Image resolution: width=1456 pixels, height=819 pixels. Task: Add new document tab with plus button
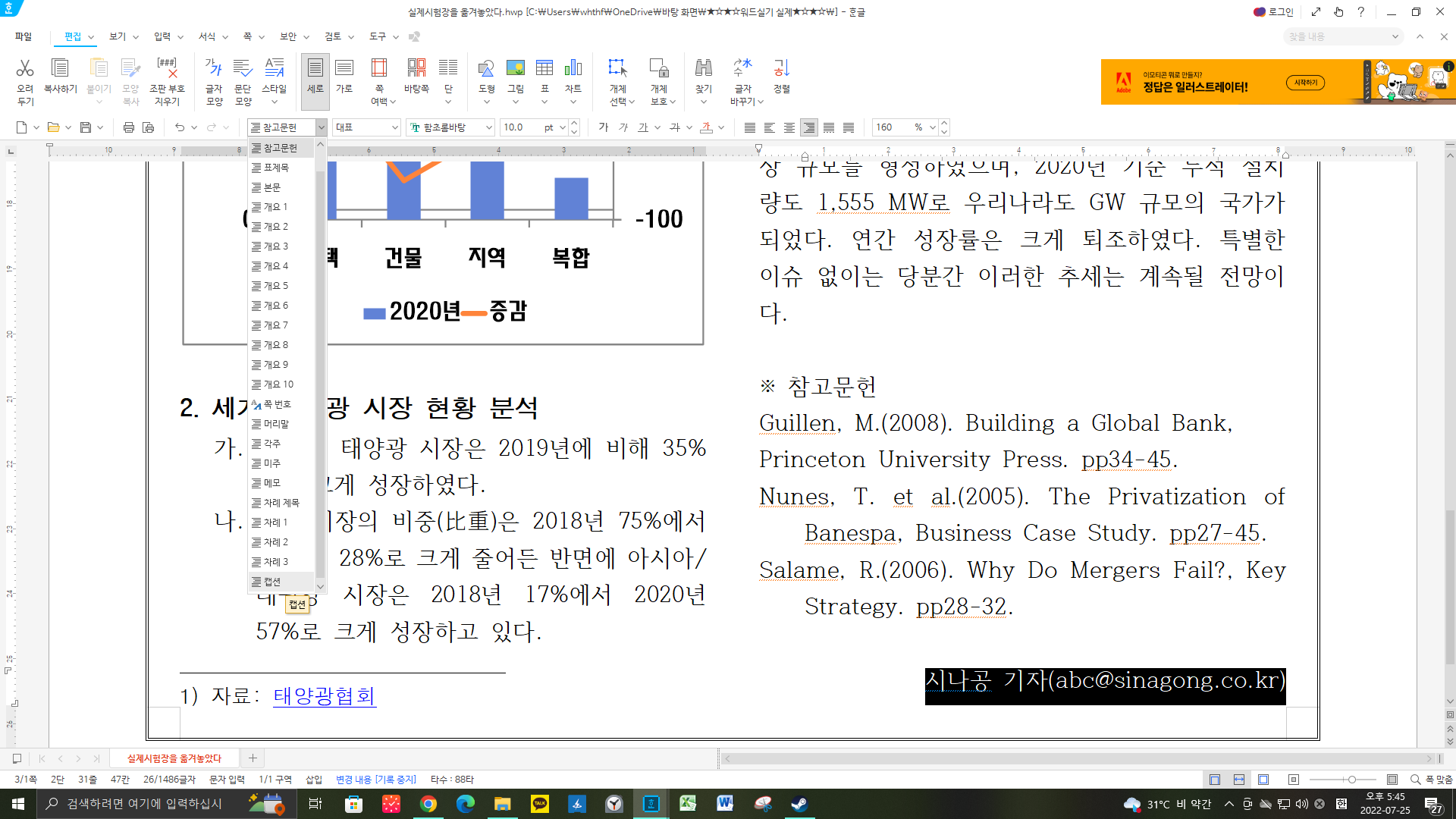pyautogui.click(x=253, y=758)
